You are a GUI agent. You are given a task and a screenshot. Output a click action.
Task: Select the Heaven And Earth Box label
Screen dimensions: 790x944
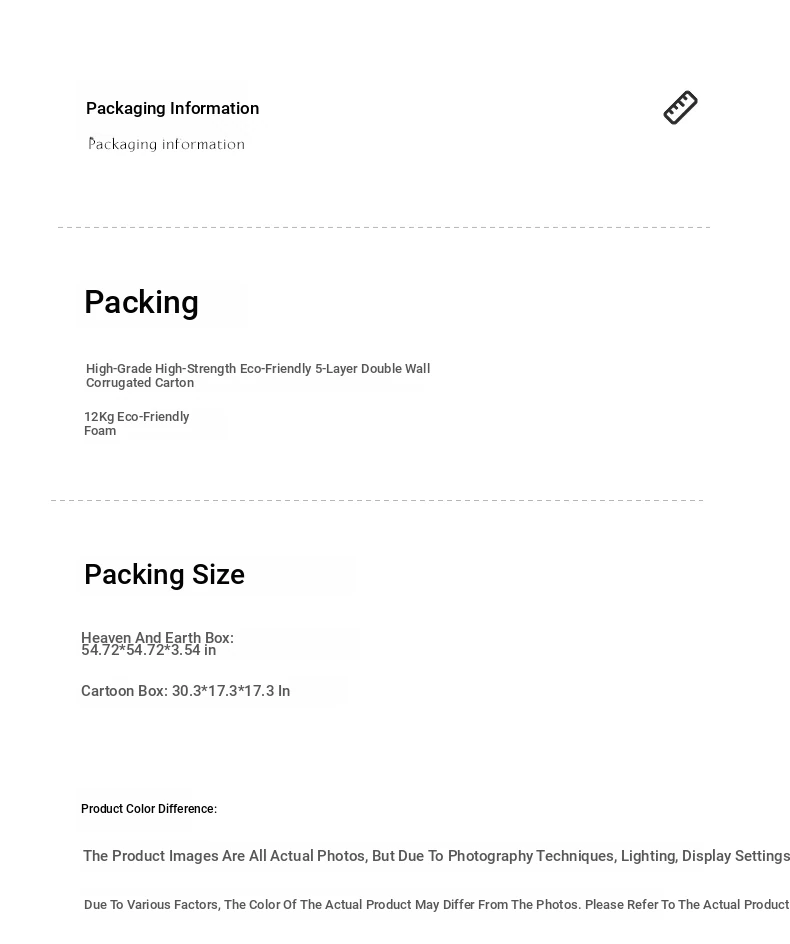click(157, 637)
